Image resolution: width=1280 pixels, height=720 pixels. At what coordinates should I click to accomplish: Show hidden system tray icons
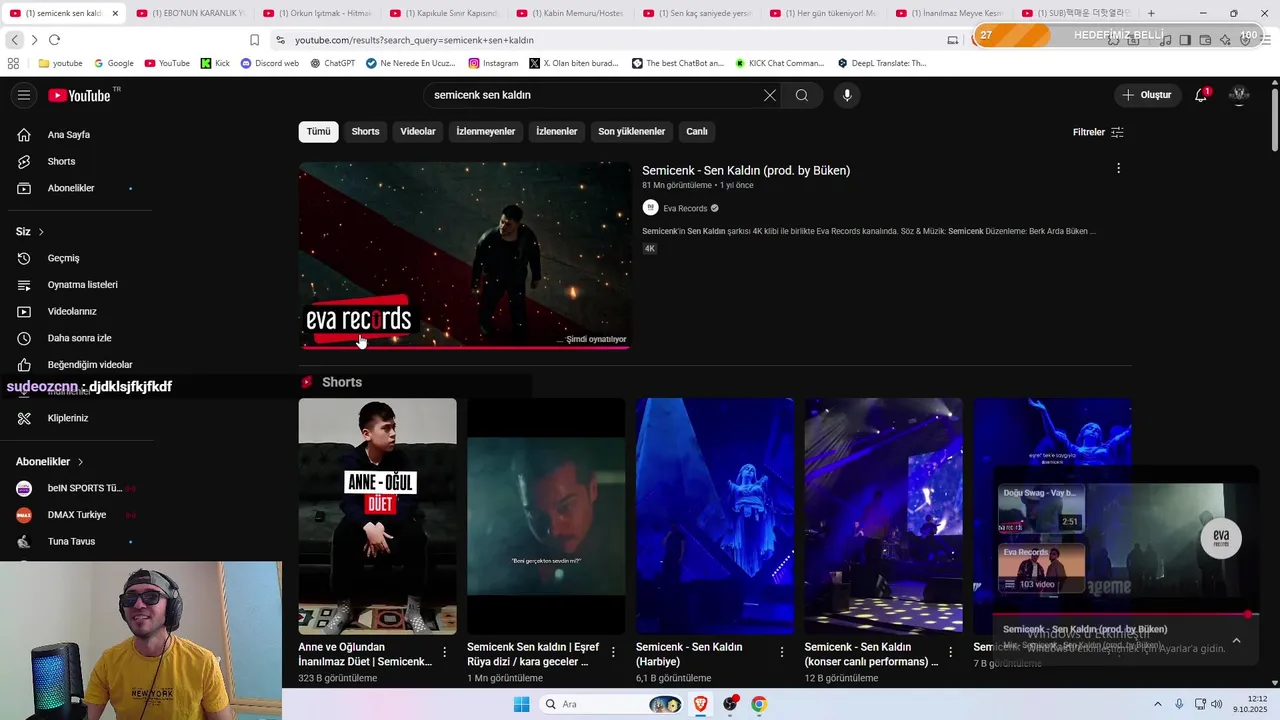1158,704
